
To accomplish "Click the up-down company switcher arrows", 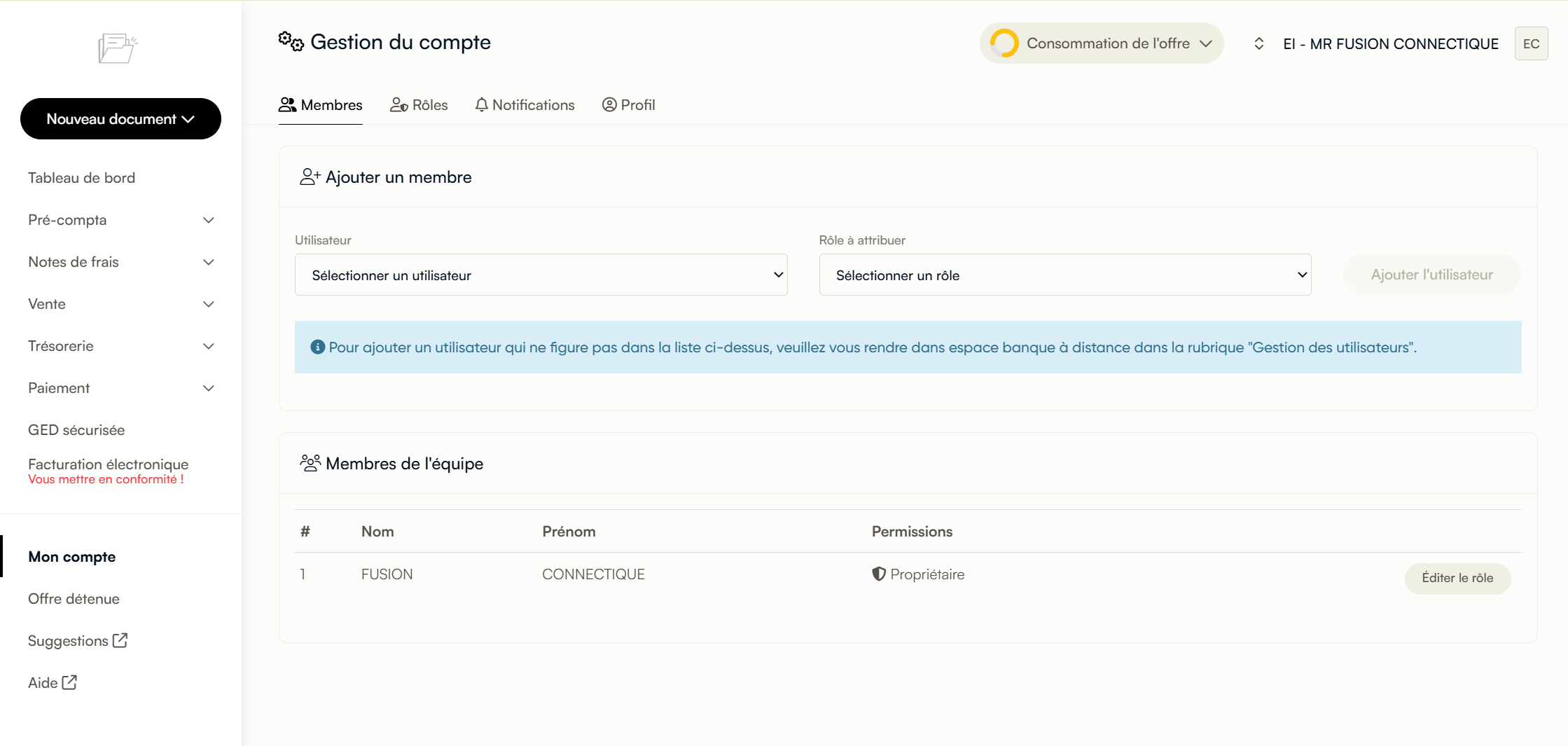I will [x=1258, y=43].
